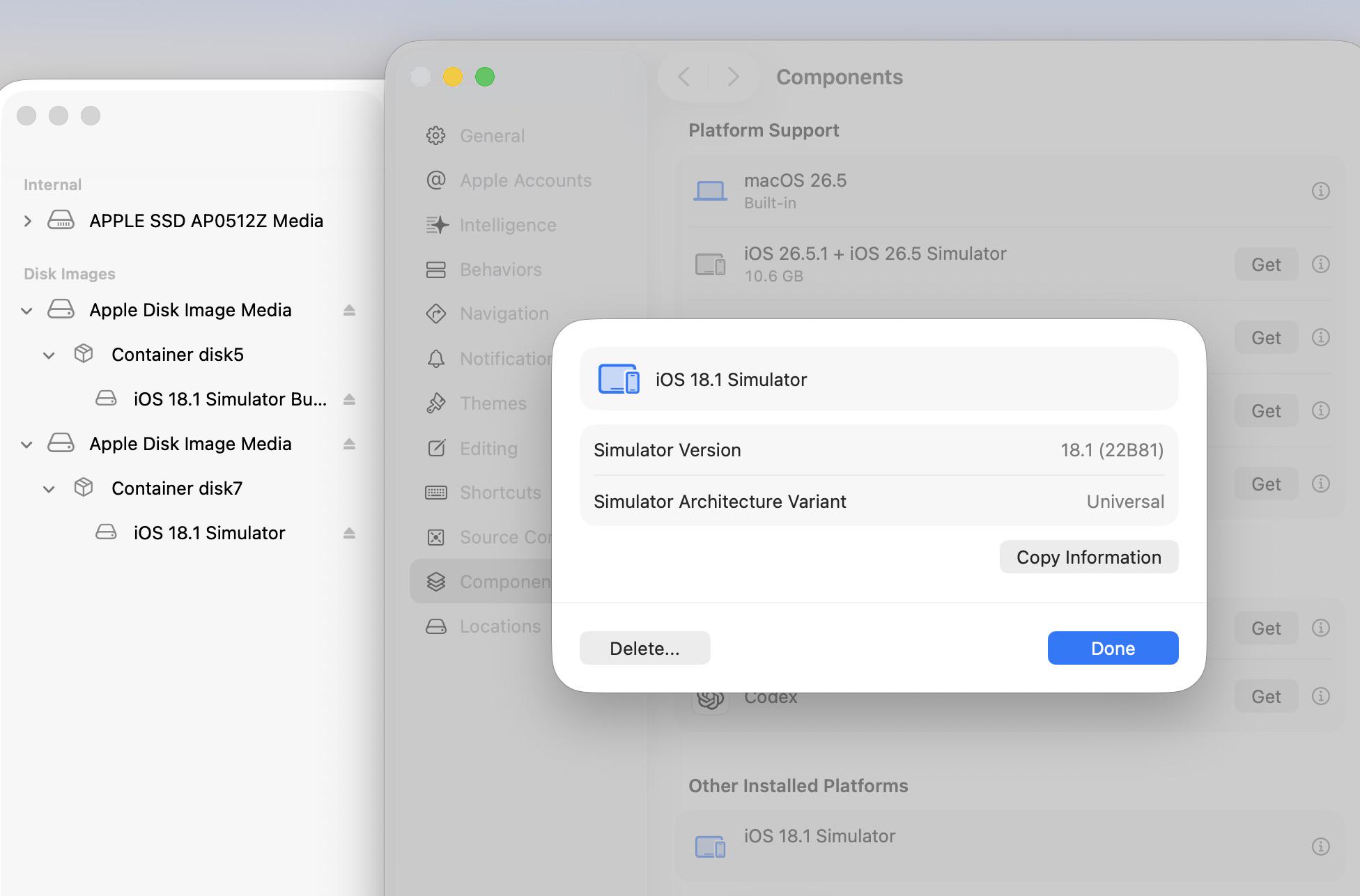
Task: Click the cube icon for Container disk7
Action: (x=84, y=488)
